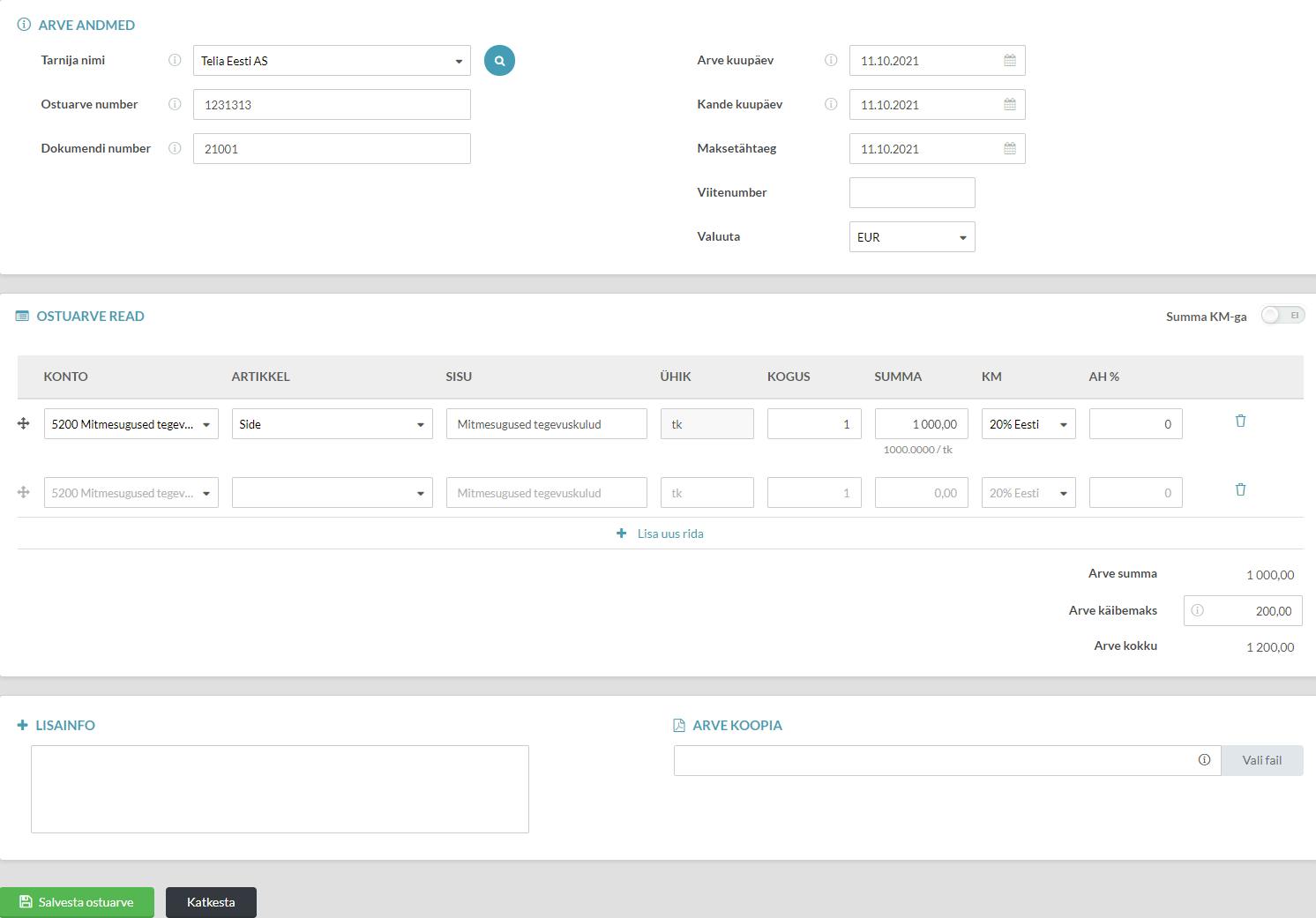The image size is (1316, 918).
Task: Click info icon inside Arve käibemaks field
Action: [1197, 610]
